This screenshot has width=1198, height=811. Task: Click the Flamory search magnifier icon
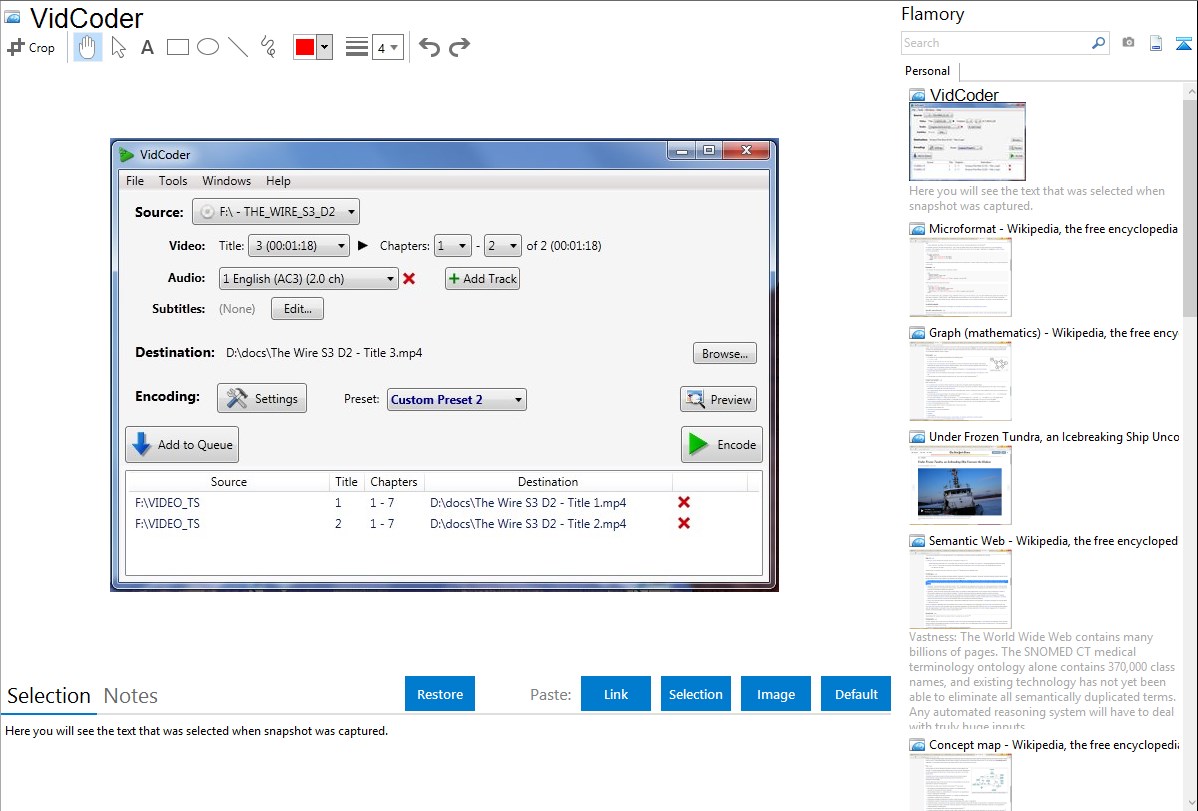(x=1098, y=43)
